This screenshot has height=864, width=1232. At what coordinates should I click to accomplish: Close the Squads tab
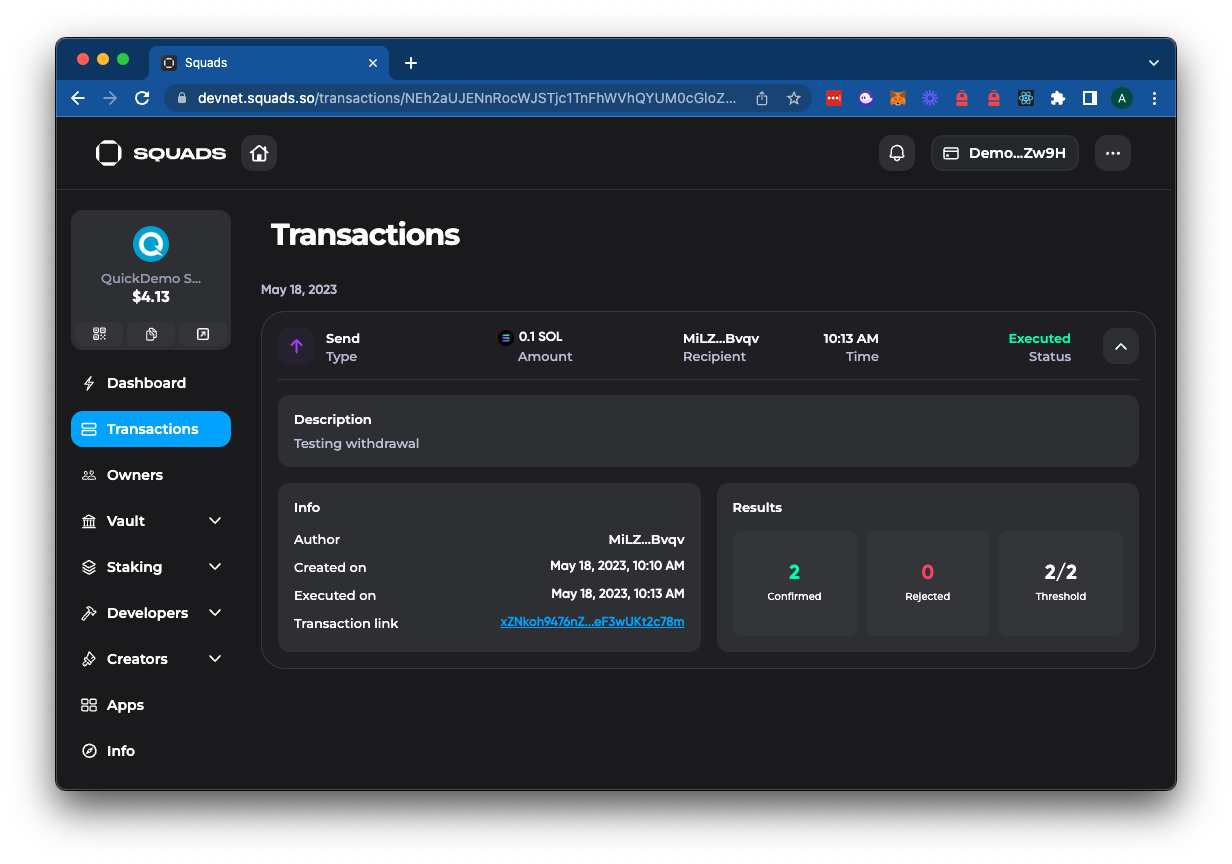tap(373, 63)
